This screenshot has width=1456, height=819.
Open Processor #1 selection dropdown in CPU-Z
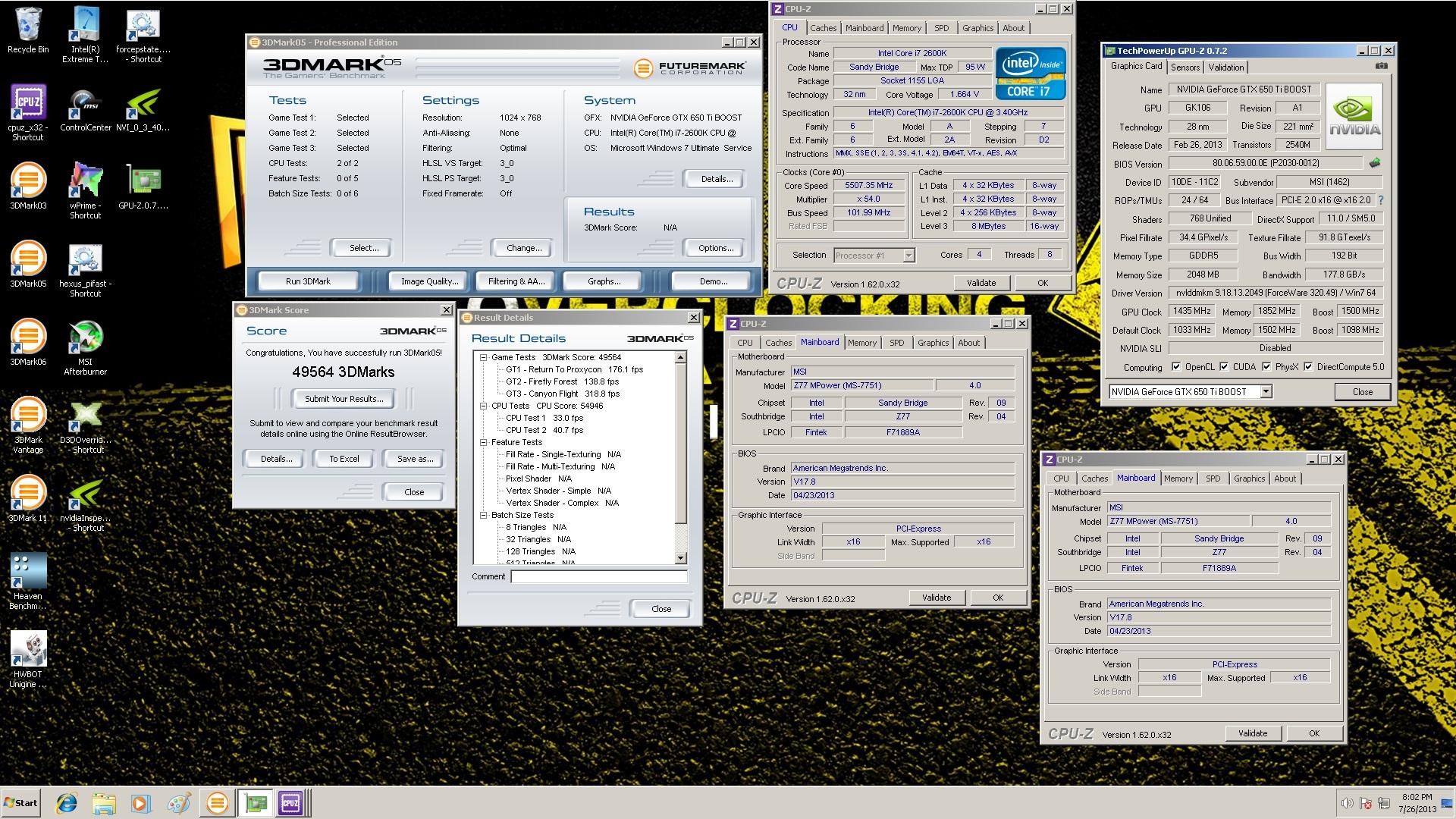point(908,256)
